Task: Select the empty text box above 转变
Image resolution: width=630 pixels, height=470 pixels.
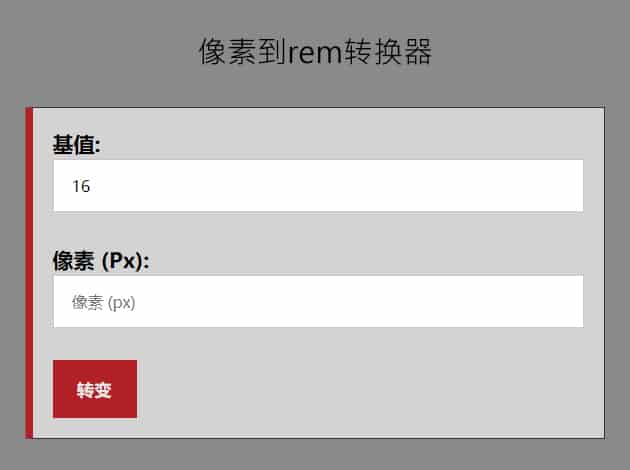Action: tap(318, 302)
